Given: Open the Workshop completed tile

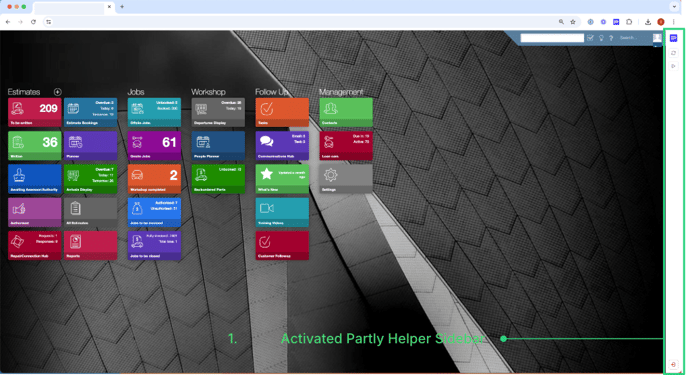Looking at the screenshot, I should (x=154, y=179).
